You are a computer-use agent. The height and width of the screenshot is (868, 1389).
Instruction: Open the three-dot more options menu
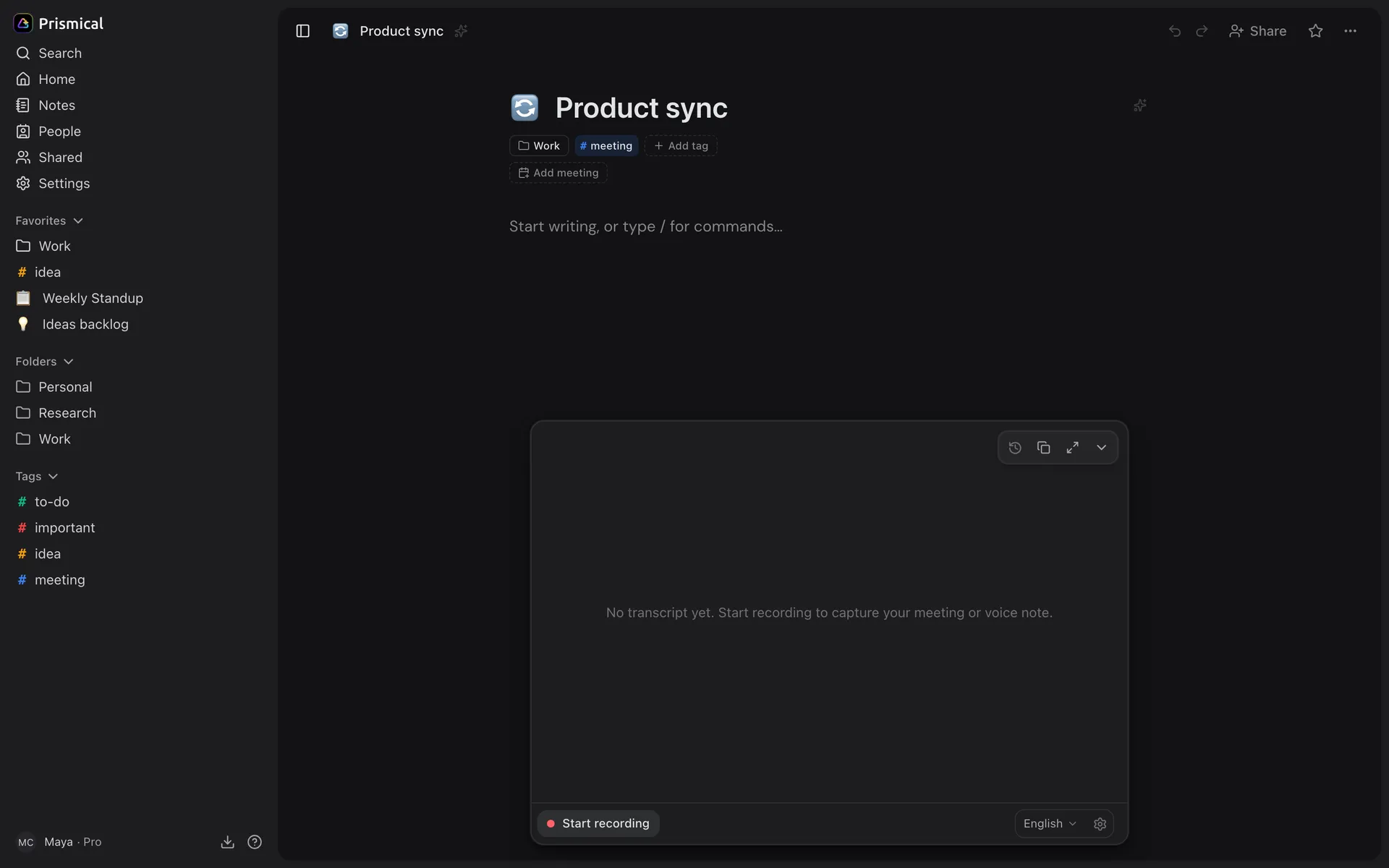click(x=1350, y=31)
